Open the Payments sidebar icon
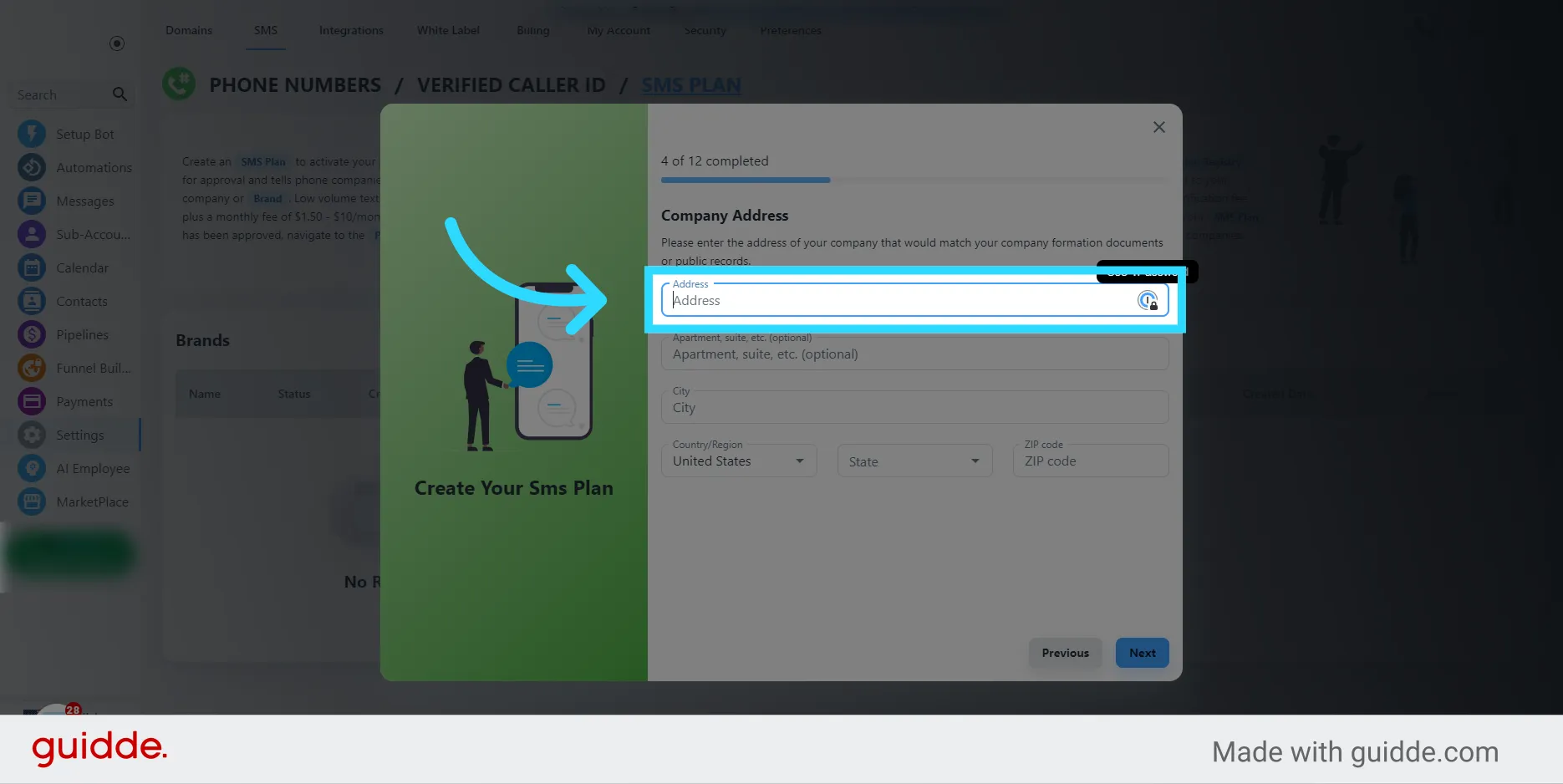This screenshot has height=784, width=1563. point(32,401)
